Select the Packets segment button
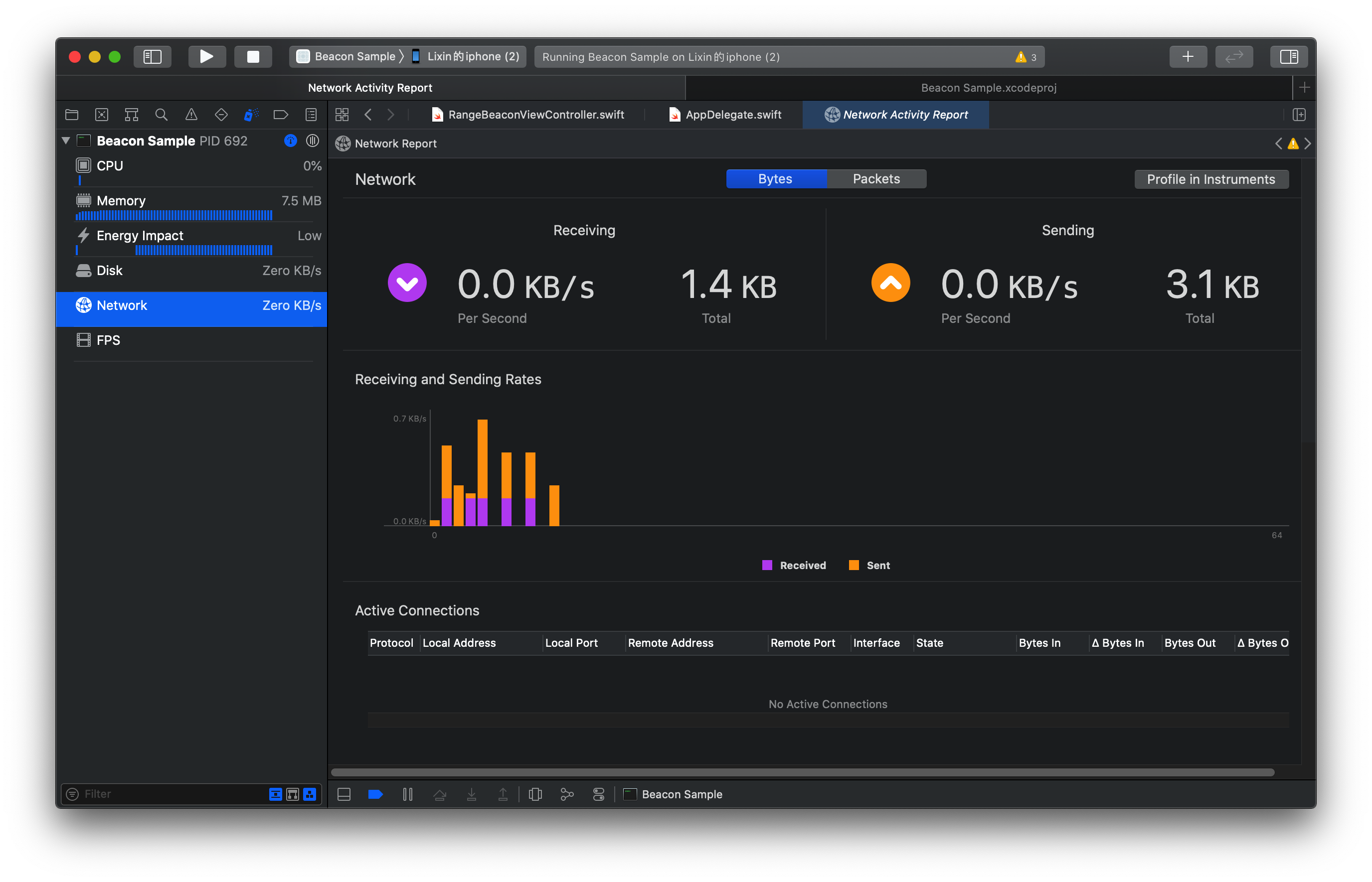The width and height of the screenshot is (1372, 882). coord(876,179)
